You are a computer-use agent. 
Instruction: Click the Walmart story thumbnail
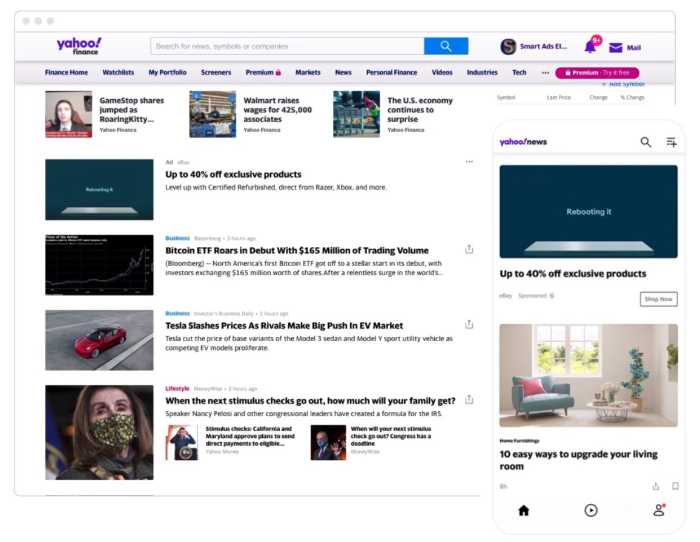point(212,114)
